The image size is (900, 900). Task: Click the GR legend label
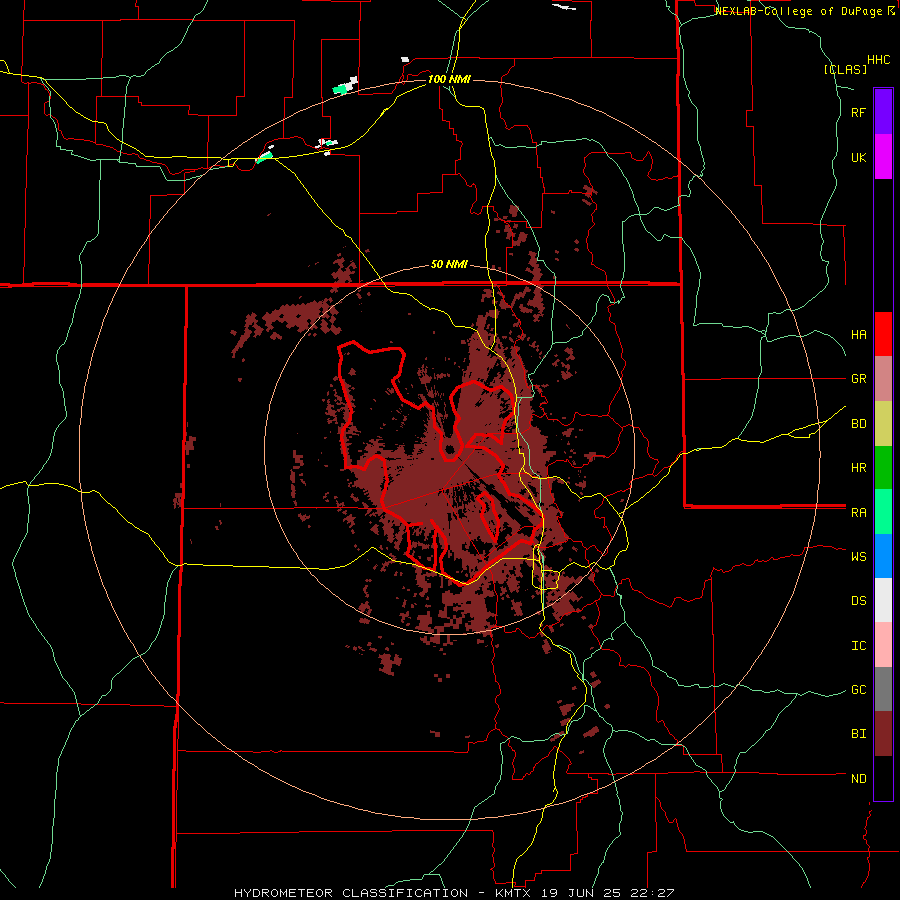[858, 379]
